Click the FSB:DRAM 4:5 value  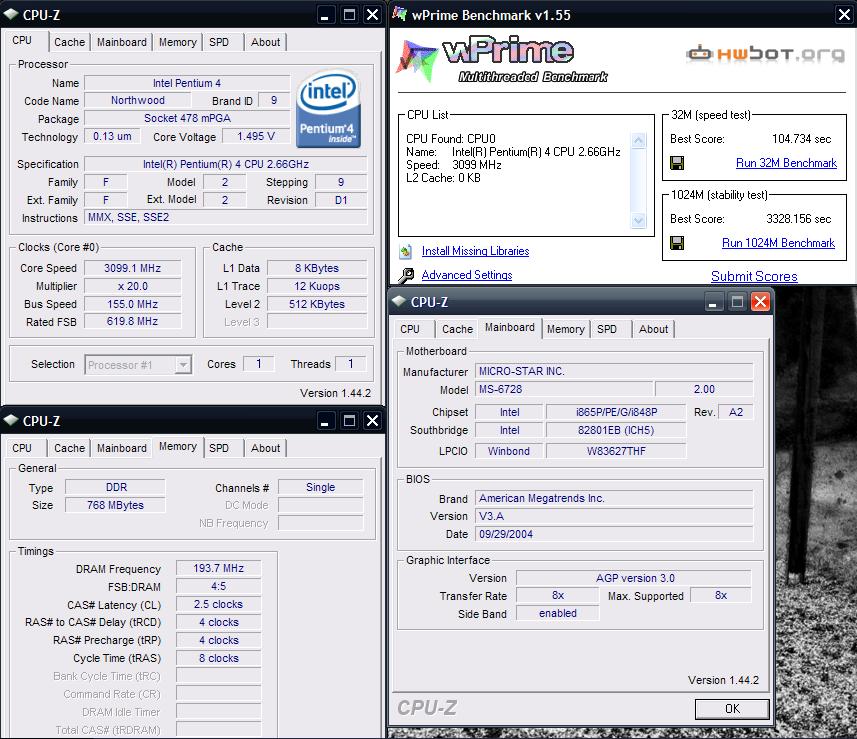coord(219,586)
